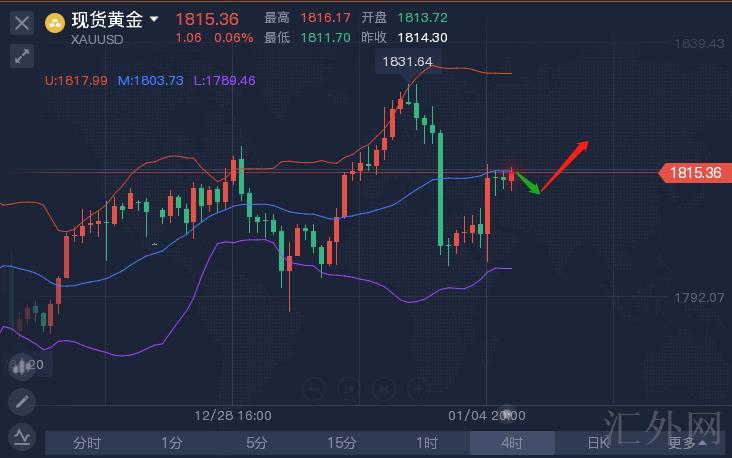Step chart backward with left skip icon
This screenshot has width=732, height=458.
pyautogui.click(x=348, y=388)
